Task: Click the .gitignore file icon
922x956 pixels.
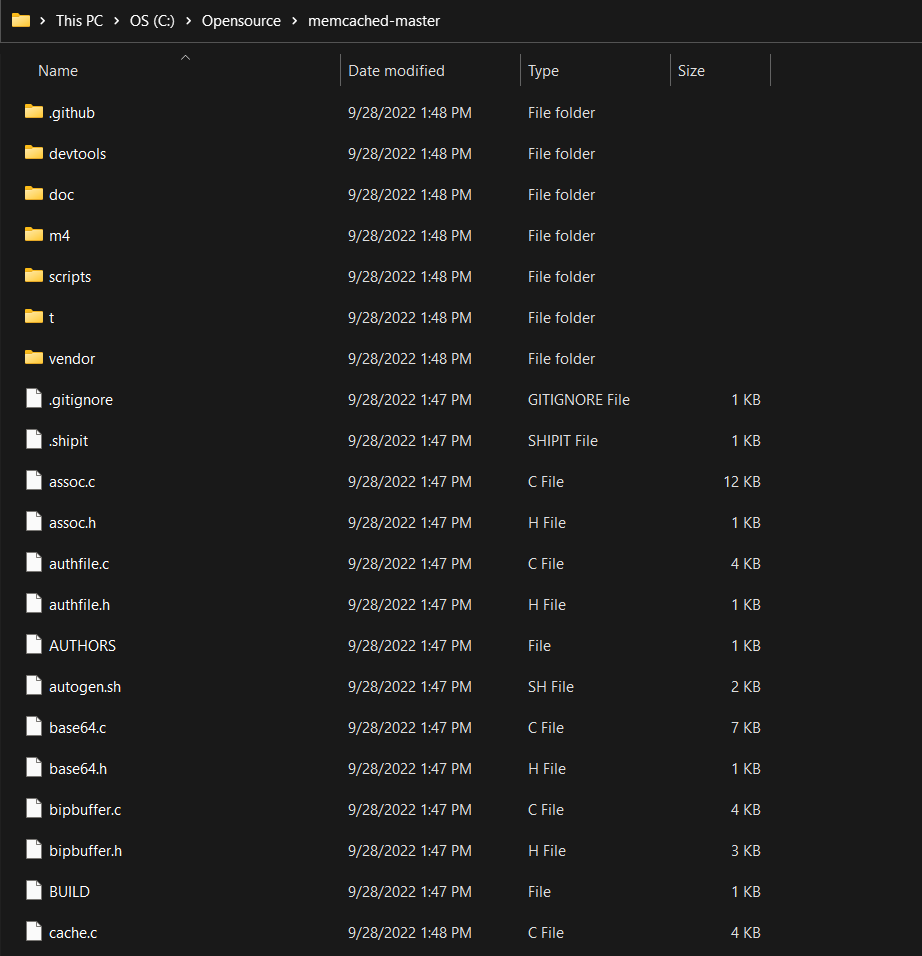Action: click(34, 398)
